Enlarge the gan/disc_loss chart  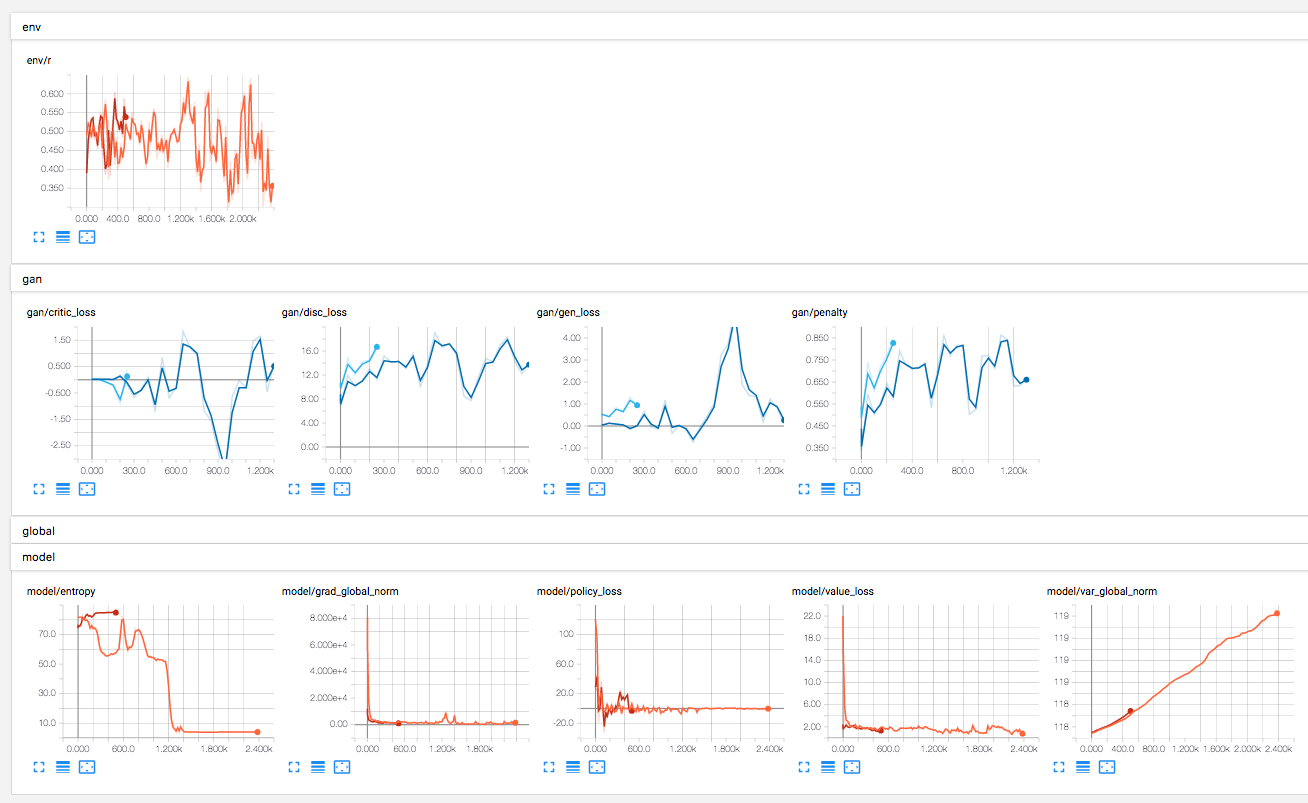pyautogui.click(x=294, y=489)
